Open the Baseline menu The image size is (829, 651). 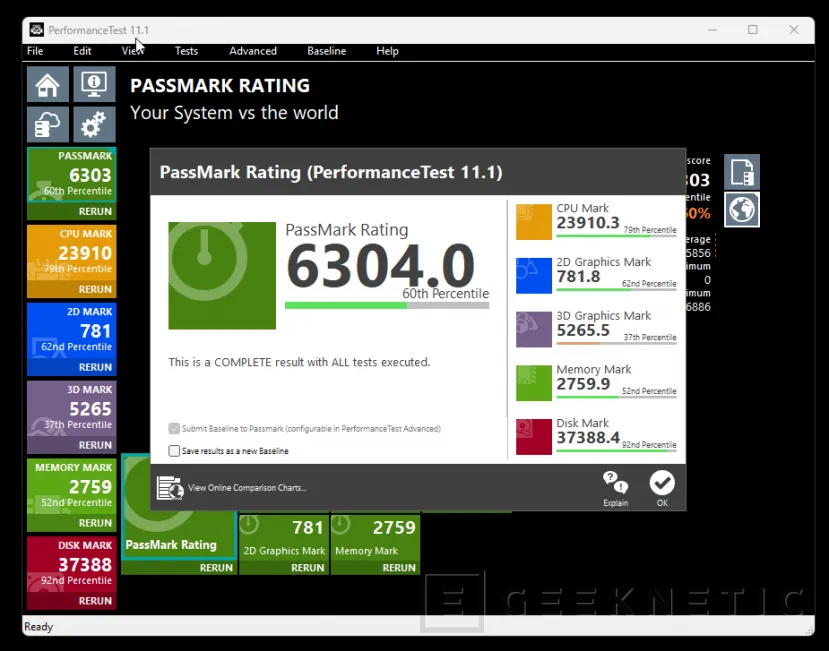(x=326, y=51)
